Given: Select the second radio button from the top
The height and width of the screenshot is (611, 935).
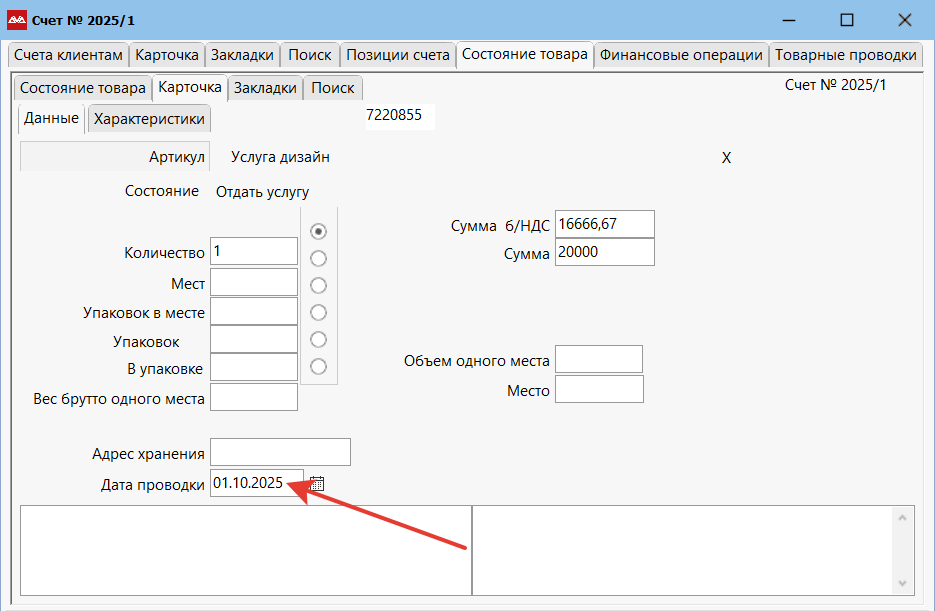Looking at the screenshot, I should (x=319, y=258).
